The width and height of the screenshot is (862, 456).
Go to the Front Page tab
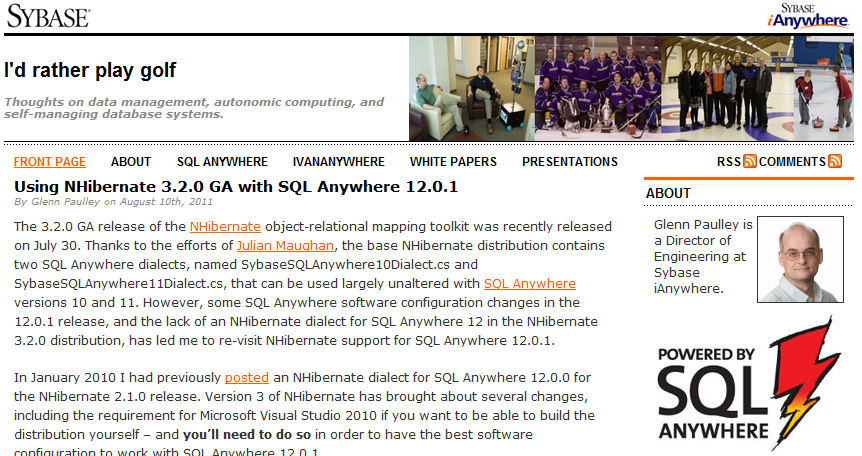(x=49, y=162)
